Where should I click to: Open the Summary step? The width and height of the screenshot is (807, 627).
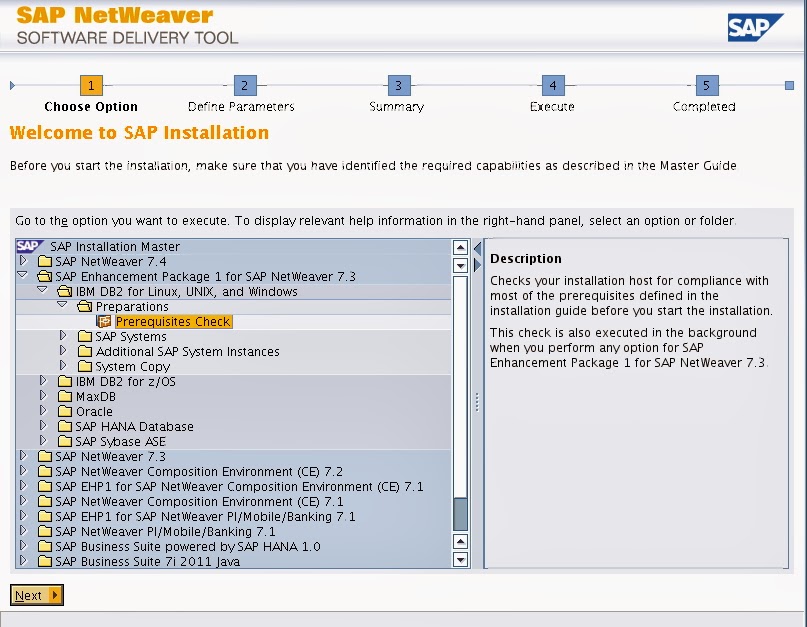[x=397, y=87]
